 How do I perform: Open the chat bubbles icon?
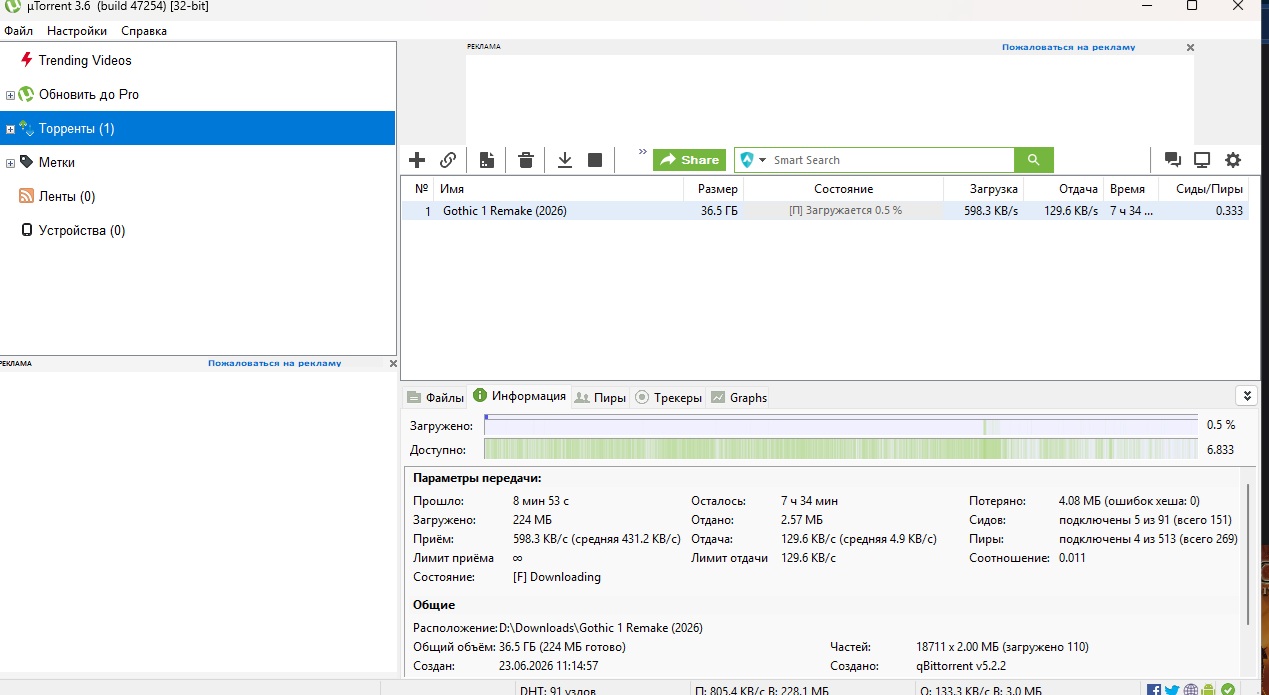1173,160
